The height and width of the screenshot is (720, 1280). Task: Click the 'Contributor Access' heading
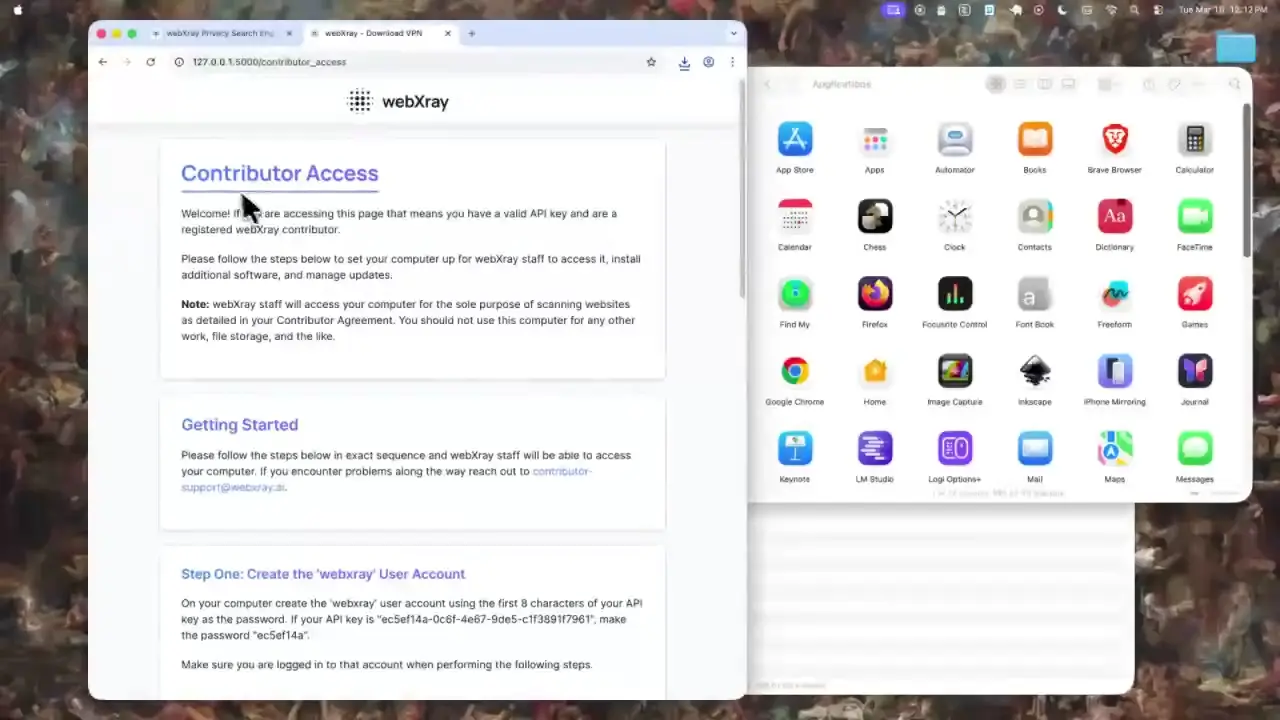tap(279, 173)
